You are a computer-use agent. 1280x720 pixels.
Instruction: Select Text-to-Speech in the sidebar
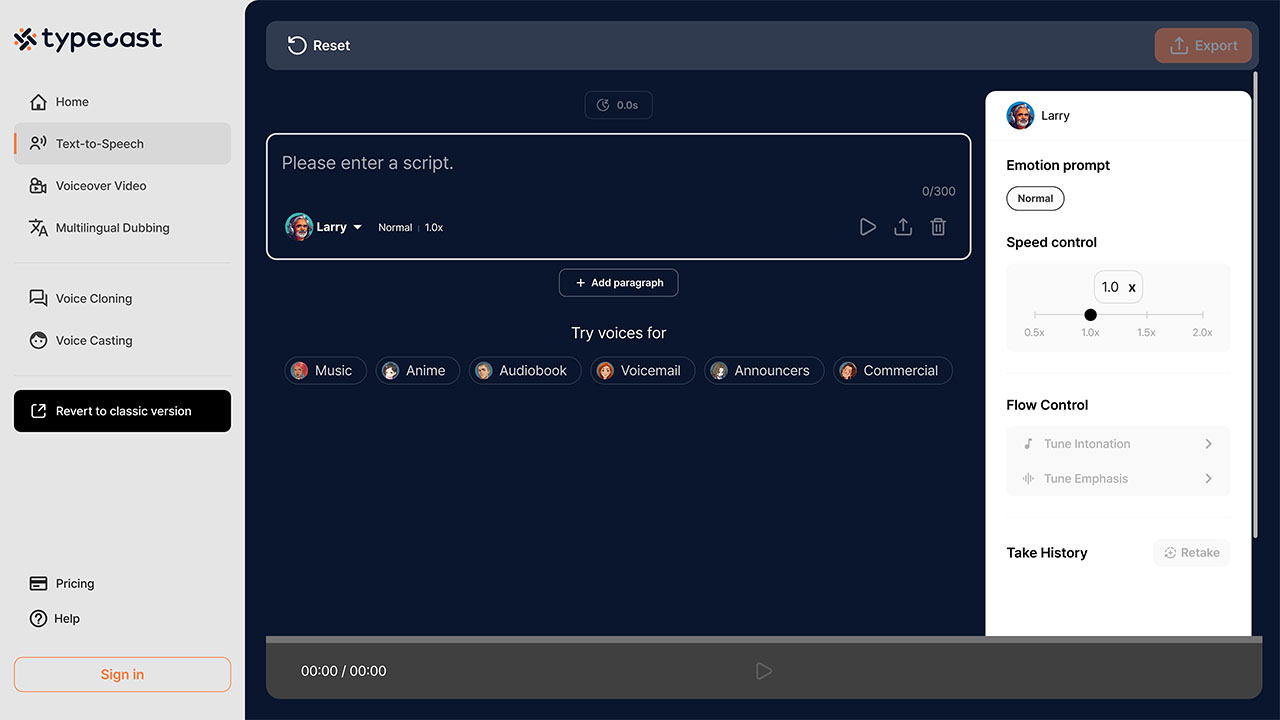[122, 144]
